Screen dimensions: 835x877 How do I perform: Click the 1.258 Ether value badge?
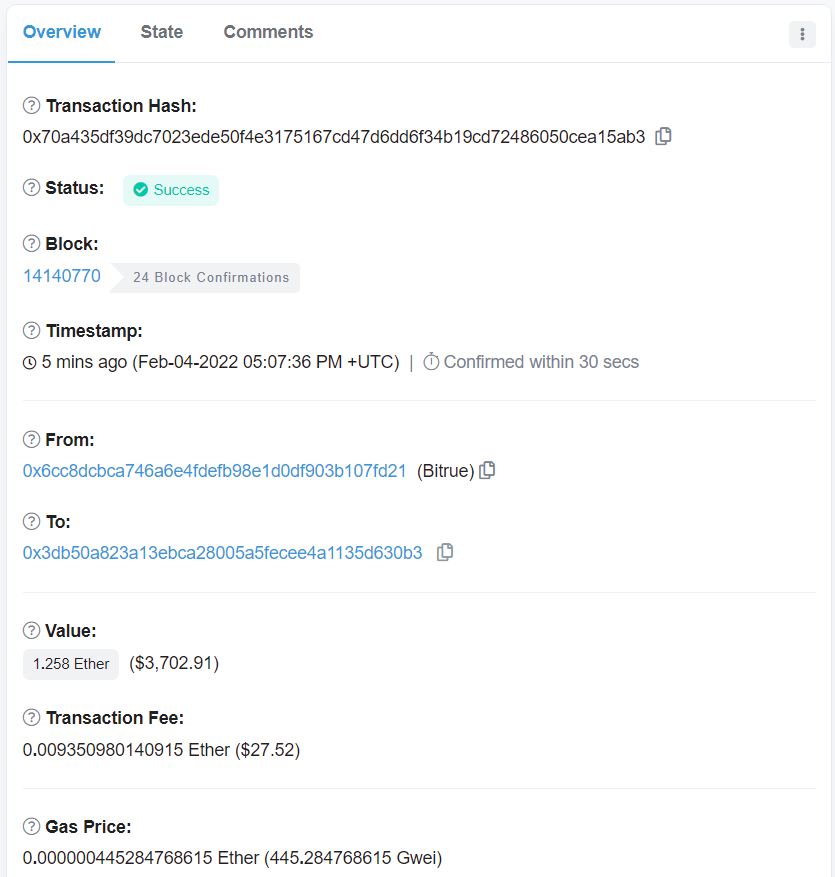pos(71,664)
